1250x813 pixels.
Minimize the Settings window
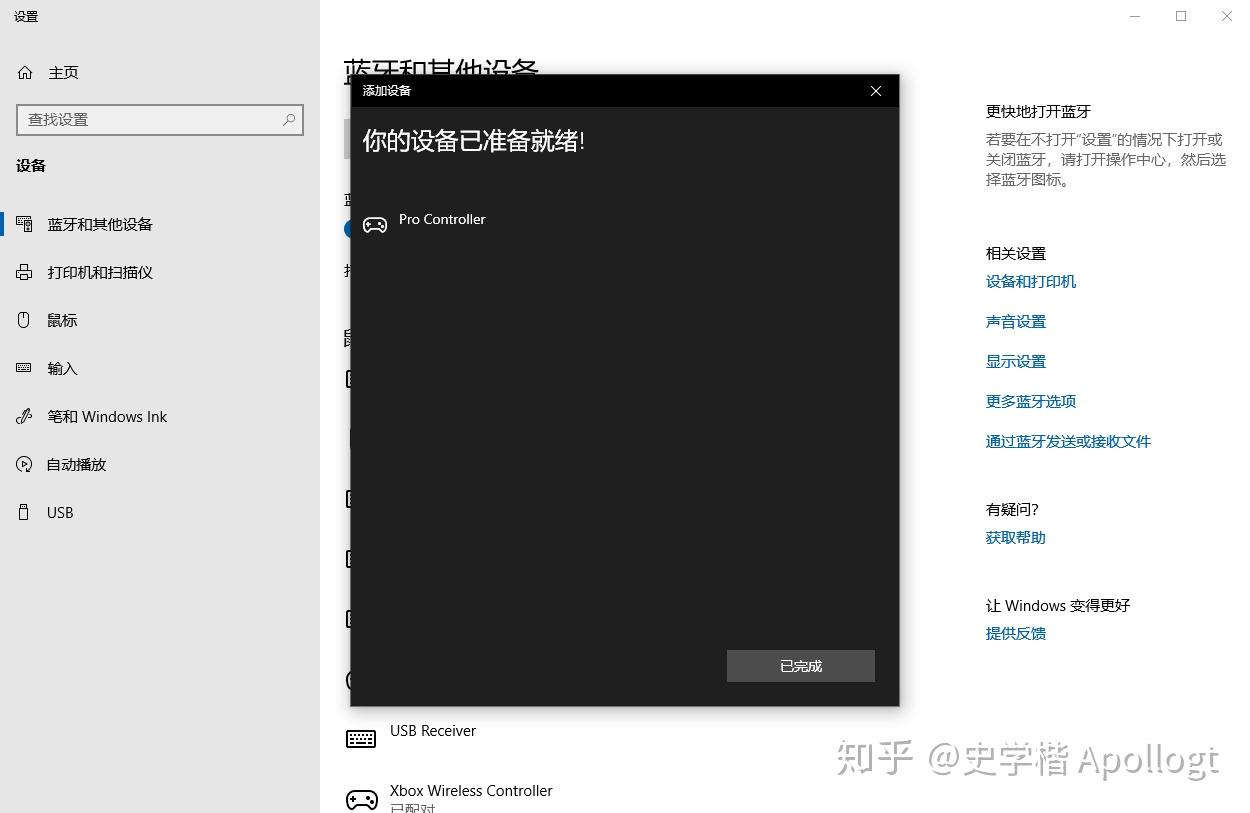(1135, 16)
